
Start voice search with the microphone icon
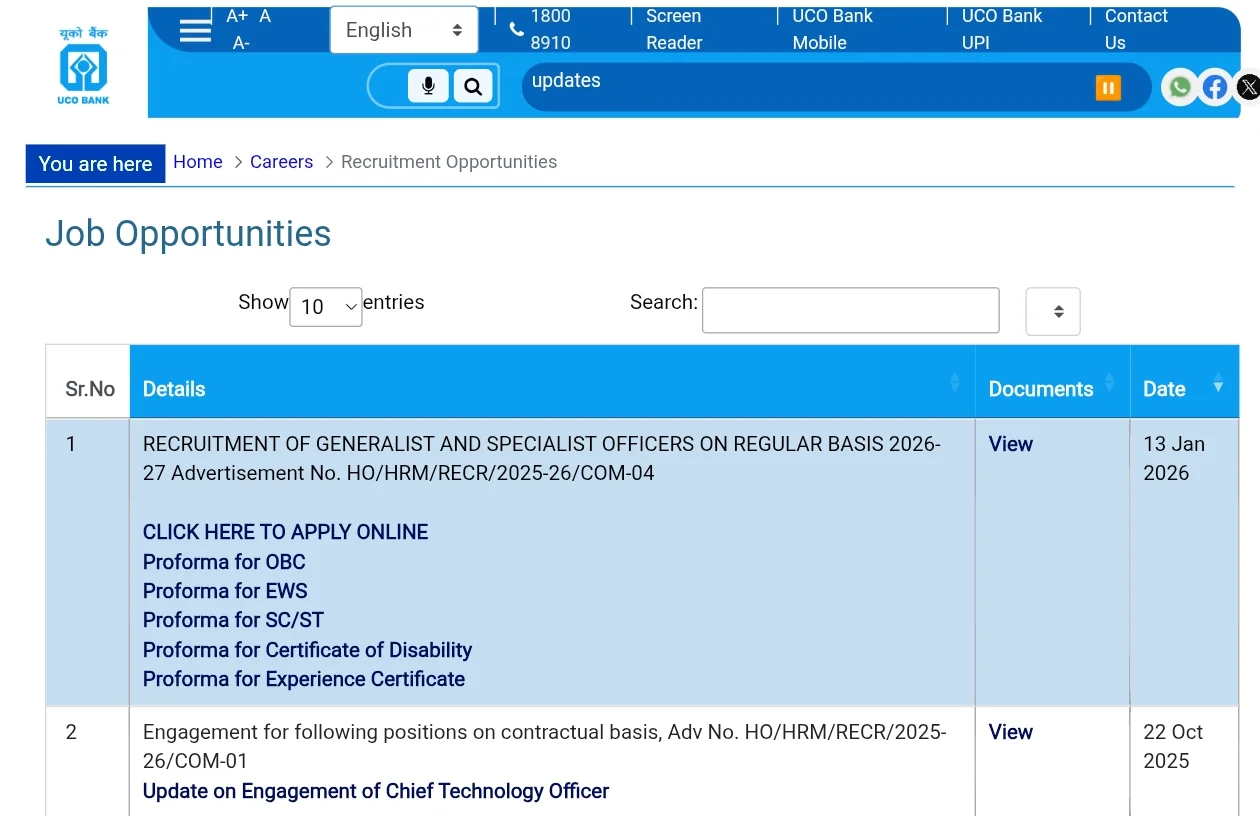coord(428,87)
